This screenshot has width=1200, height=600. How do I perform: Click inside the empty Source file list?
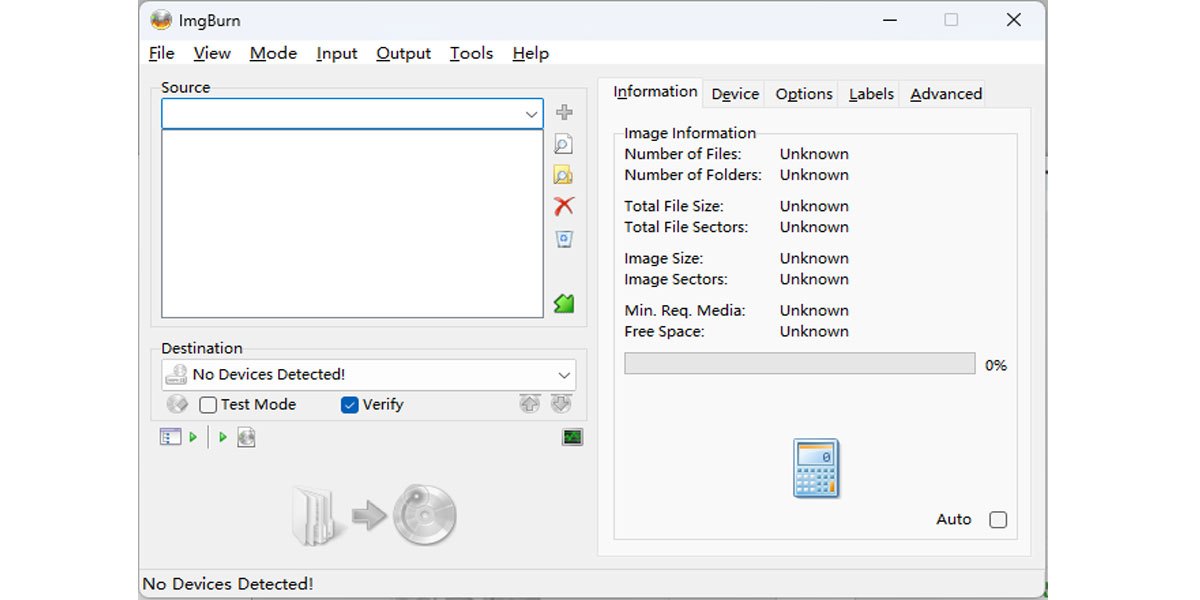(352, 223)
